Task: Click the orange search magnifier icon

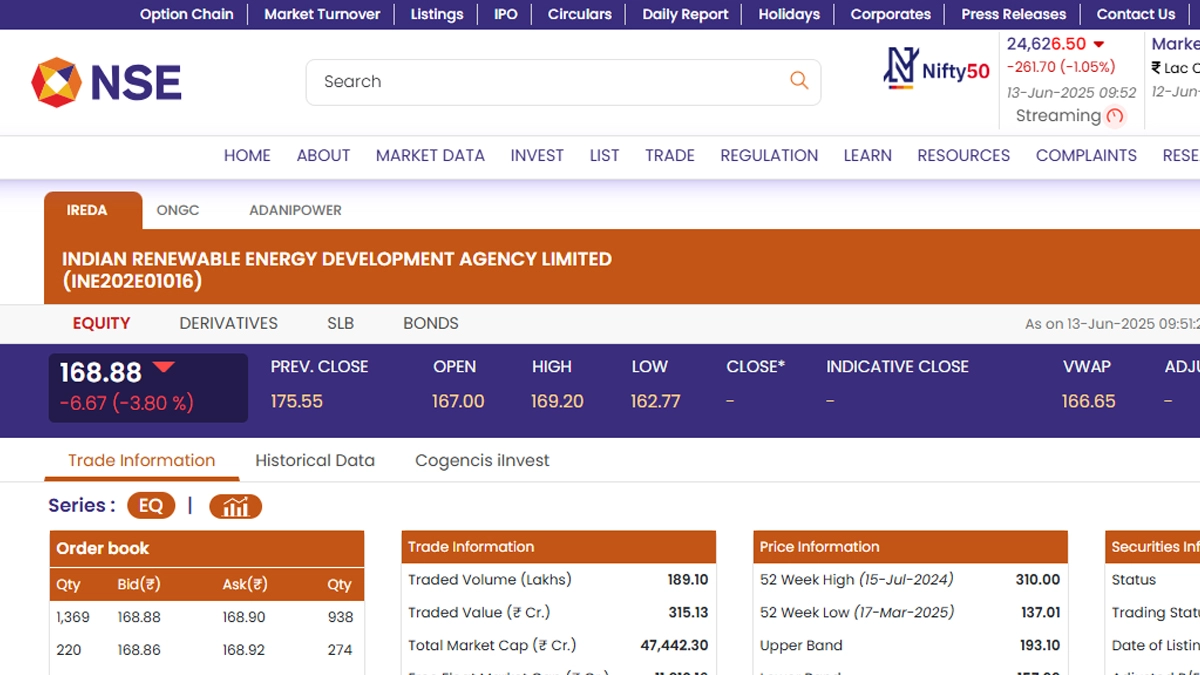Action: point(798,81)
